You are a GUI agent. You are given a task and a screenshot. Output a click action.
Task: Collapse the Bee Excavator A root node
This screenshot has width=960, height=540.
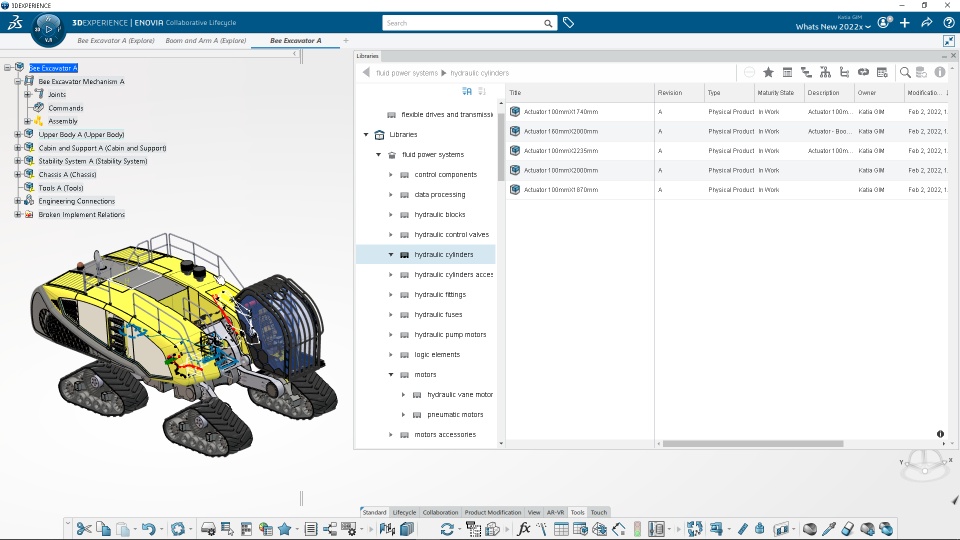point(7,68)
